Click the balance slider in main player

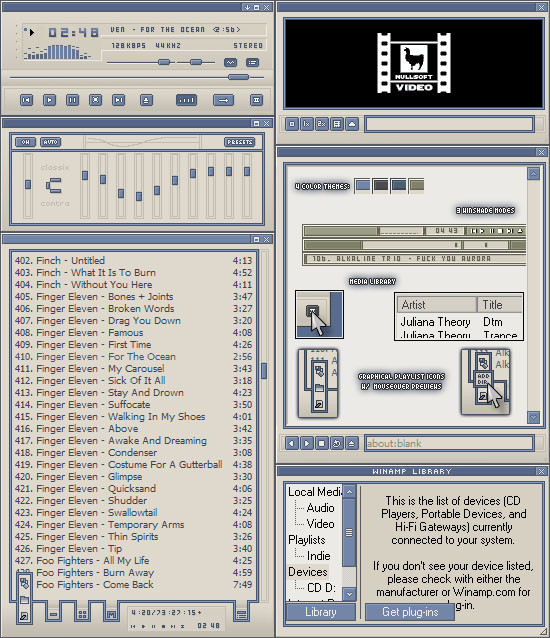point(196,62)
